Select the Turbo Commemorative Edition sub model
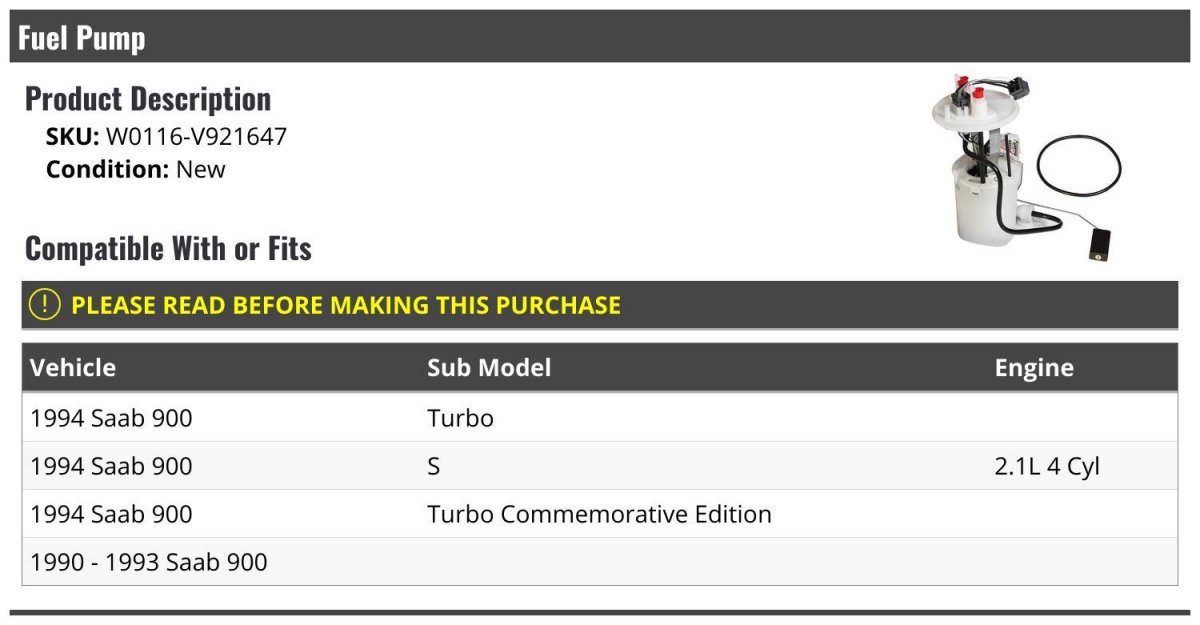This screenshot has width=1200, height=625. click(x=599, y=514)
